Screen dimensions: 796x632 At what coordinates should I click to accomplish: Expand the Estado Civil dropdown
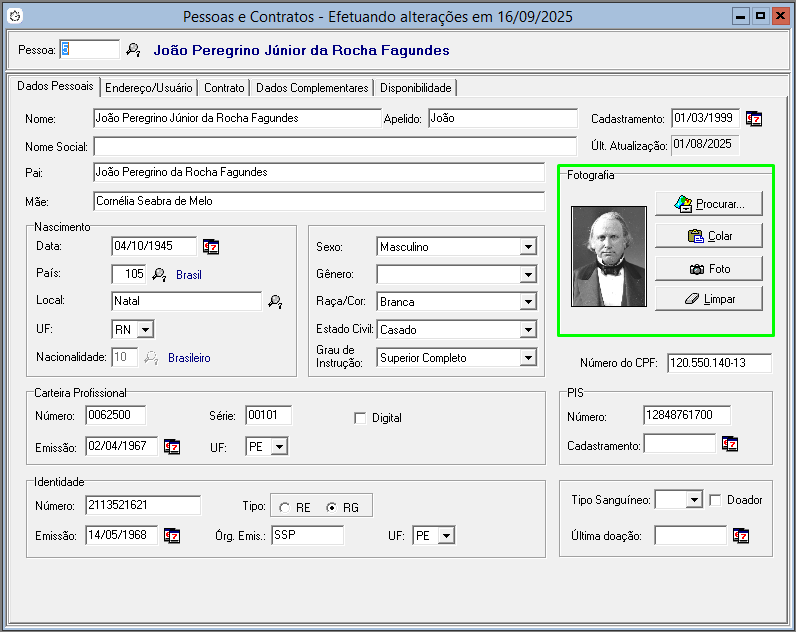point(528,330)
